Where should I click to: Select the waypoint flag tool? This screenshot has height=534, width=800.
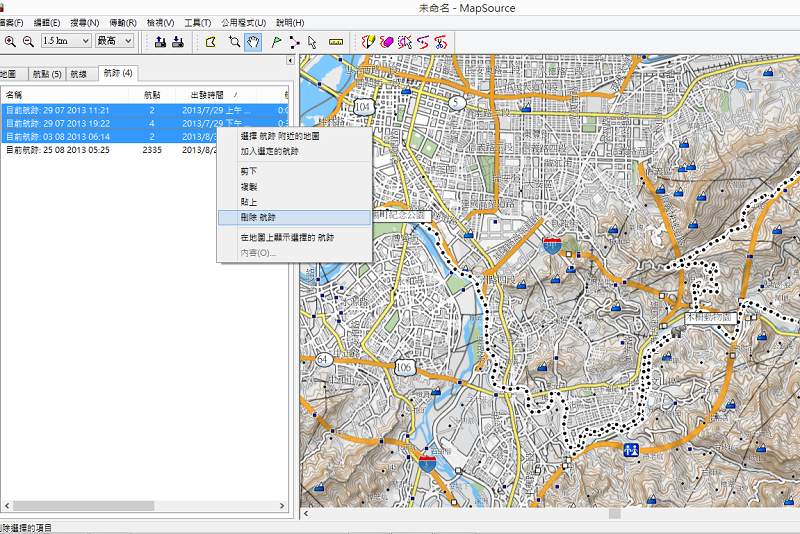click(x=275, y=41)
